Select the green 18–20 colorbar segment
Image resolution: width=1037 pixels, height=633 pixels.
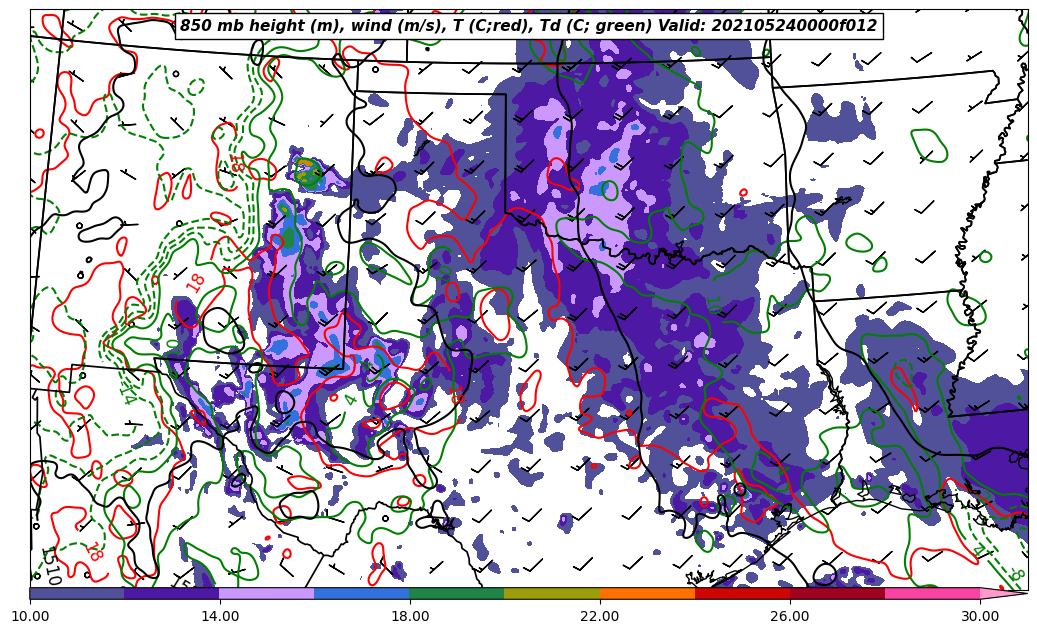click(x=456, y=593)
